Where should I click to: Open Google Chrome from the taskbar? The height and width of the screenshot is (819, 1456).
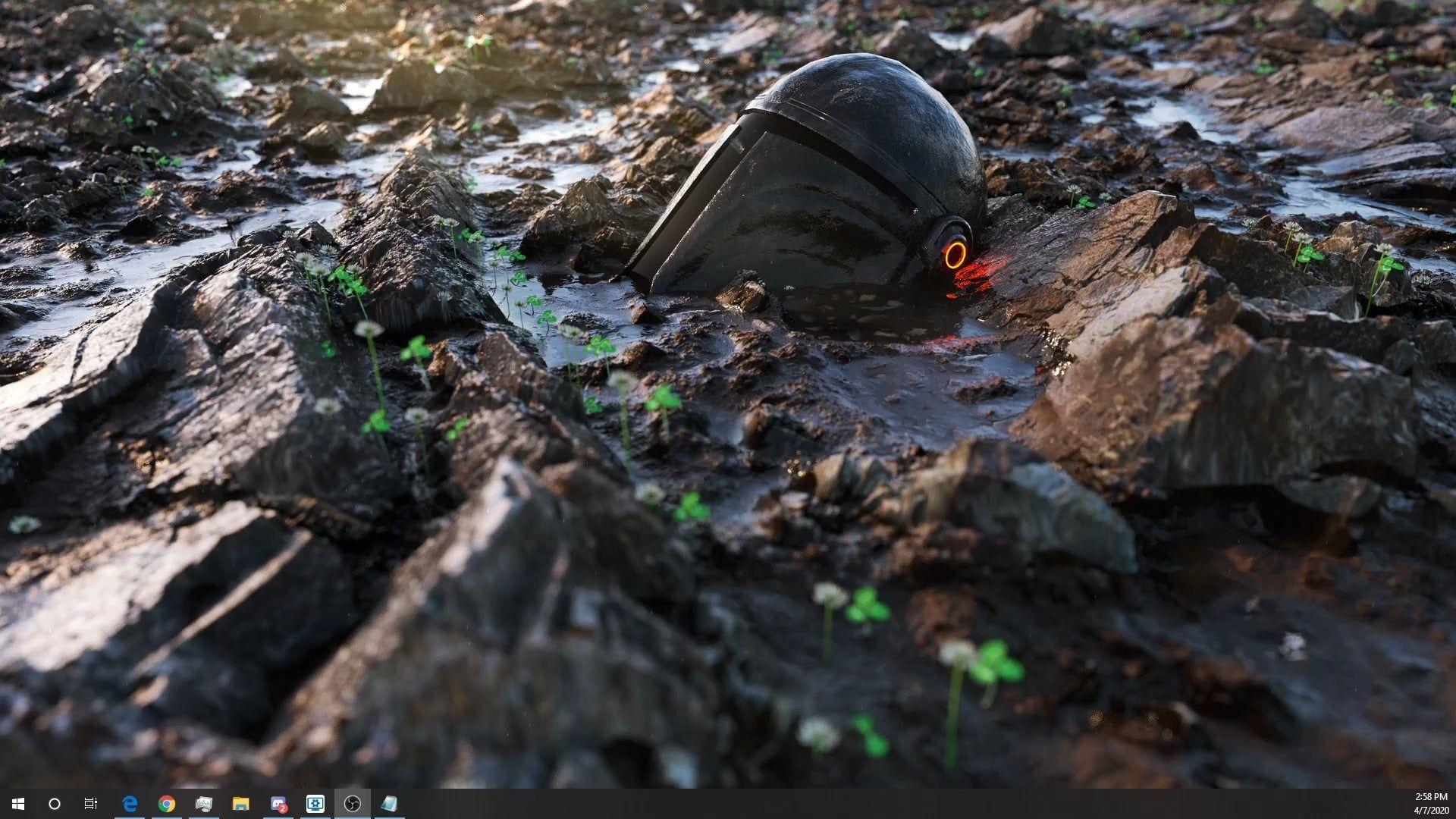point(167,804)
